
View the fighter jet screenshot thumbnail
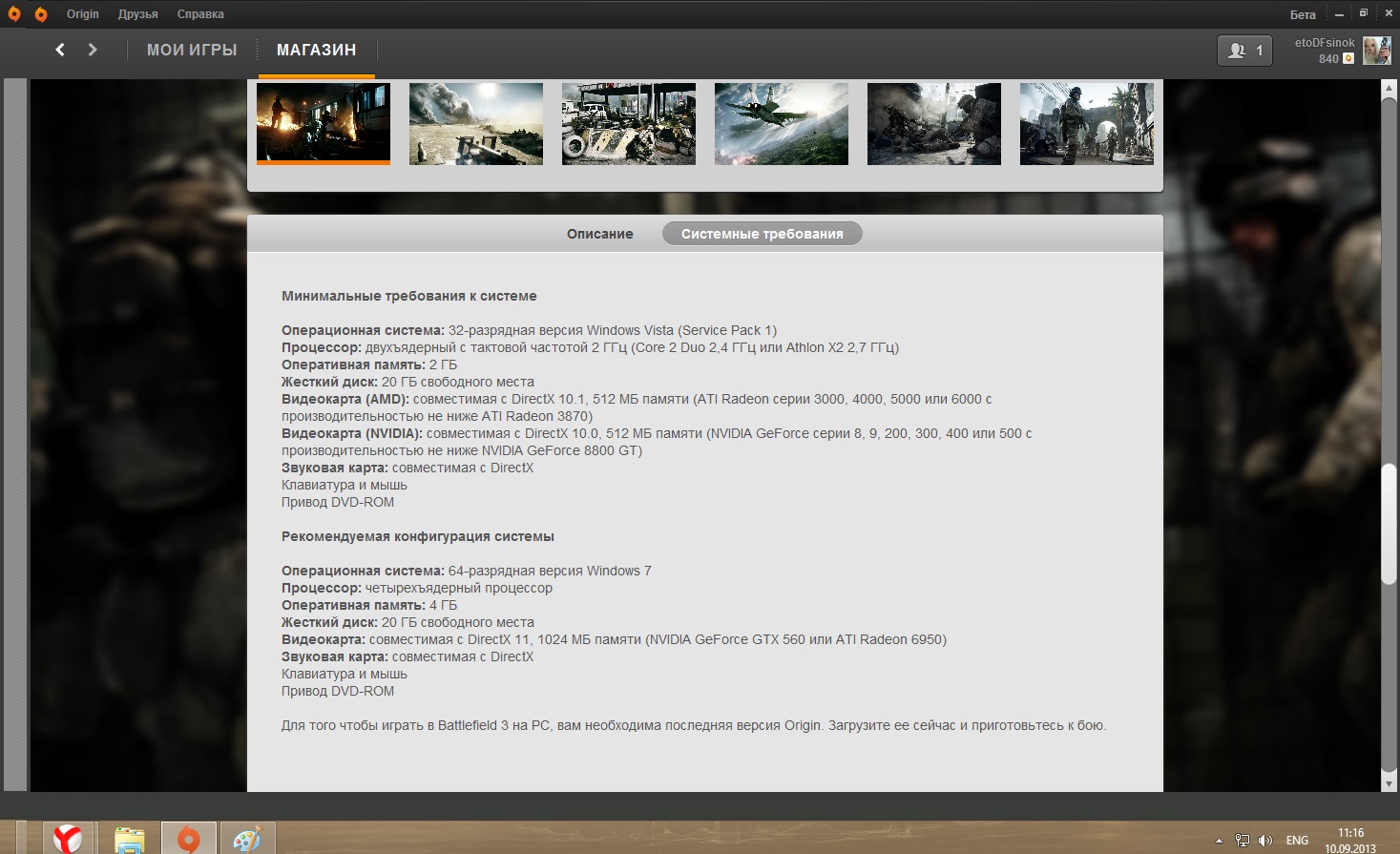pos(782,123)
